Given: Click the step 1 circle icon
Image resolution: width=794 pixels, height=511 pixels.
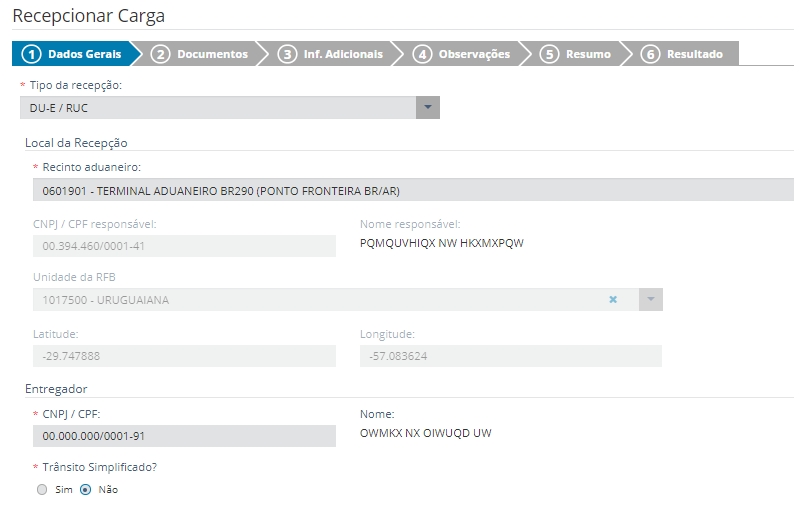Looking at the screenshot, I should (31, 54).
